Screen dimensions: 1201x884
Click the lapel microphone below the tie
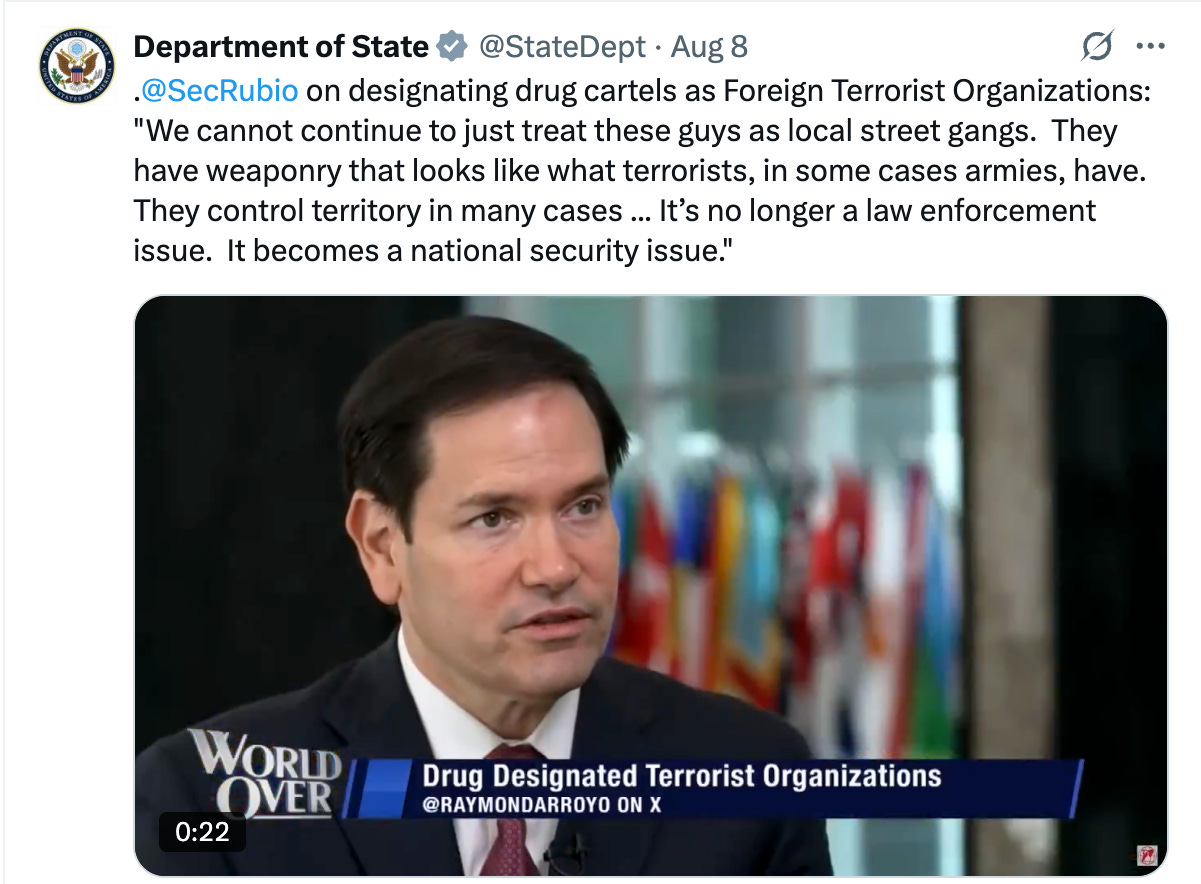click(x=568, y=853)
